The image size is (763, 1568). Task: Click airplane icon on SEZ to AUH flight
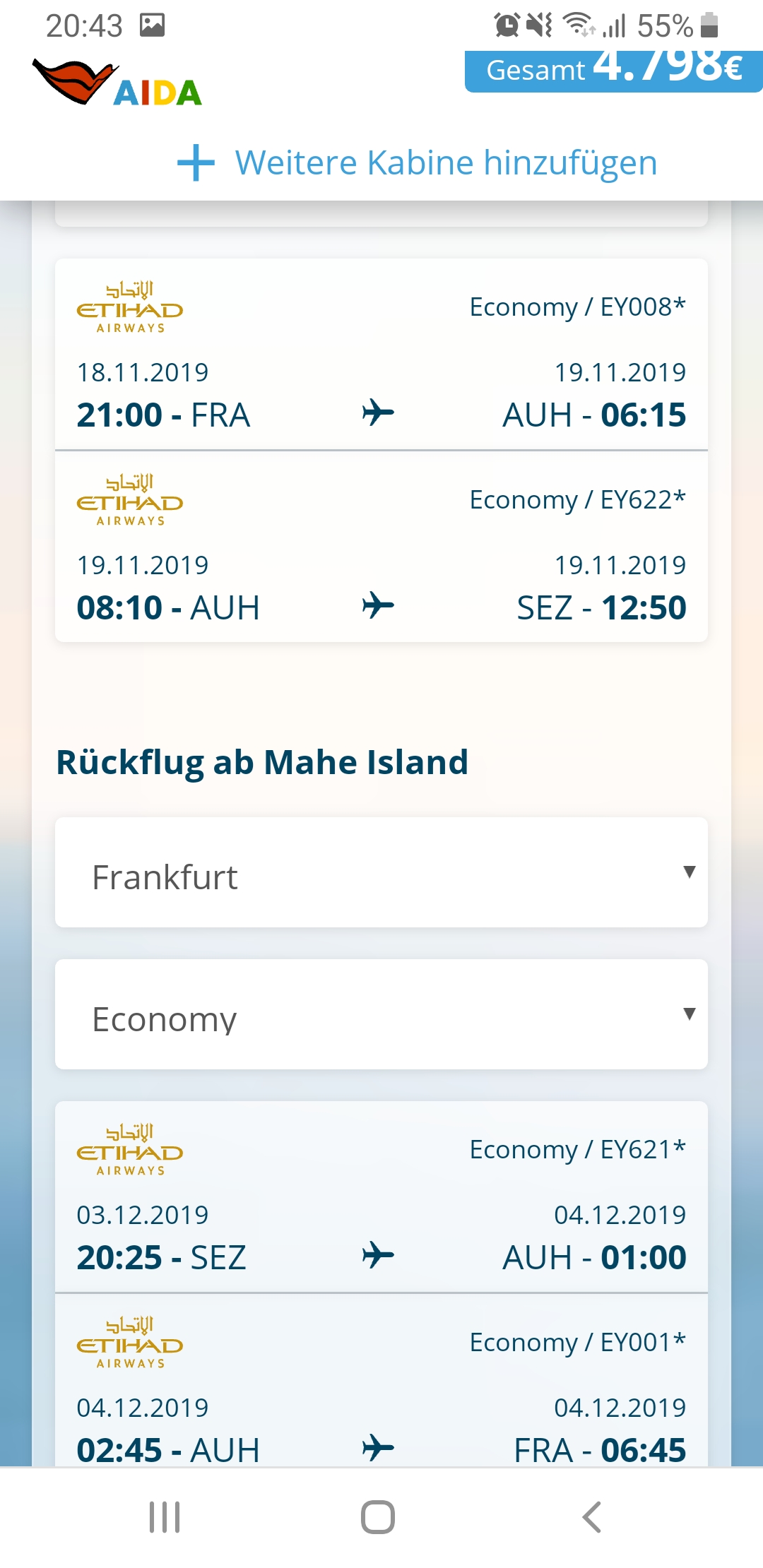(x=378, y=1255)
